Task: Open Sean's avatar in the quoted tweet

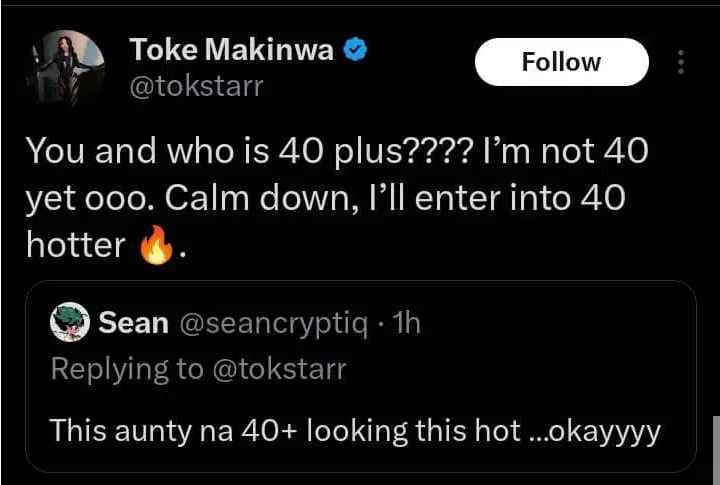Action: point(70,322)
